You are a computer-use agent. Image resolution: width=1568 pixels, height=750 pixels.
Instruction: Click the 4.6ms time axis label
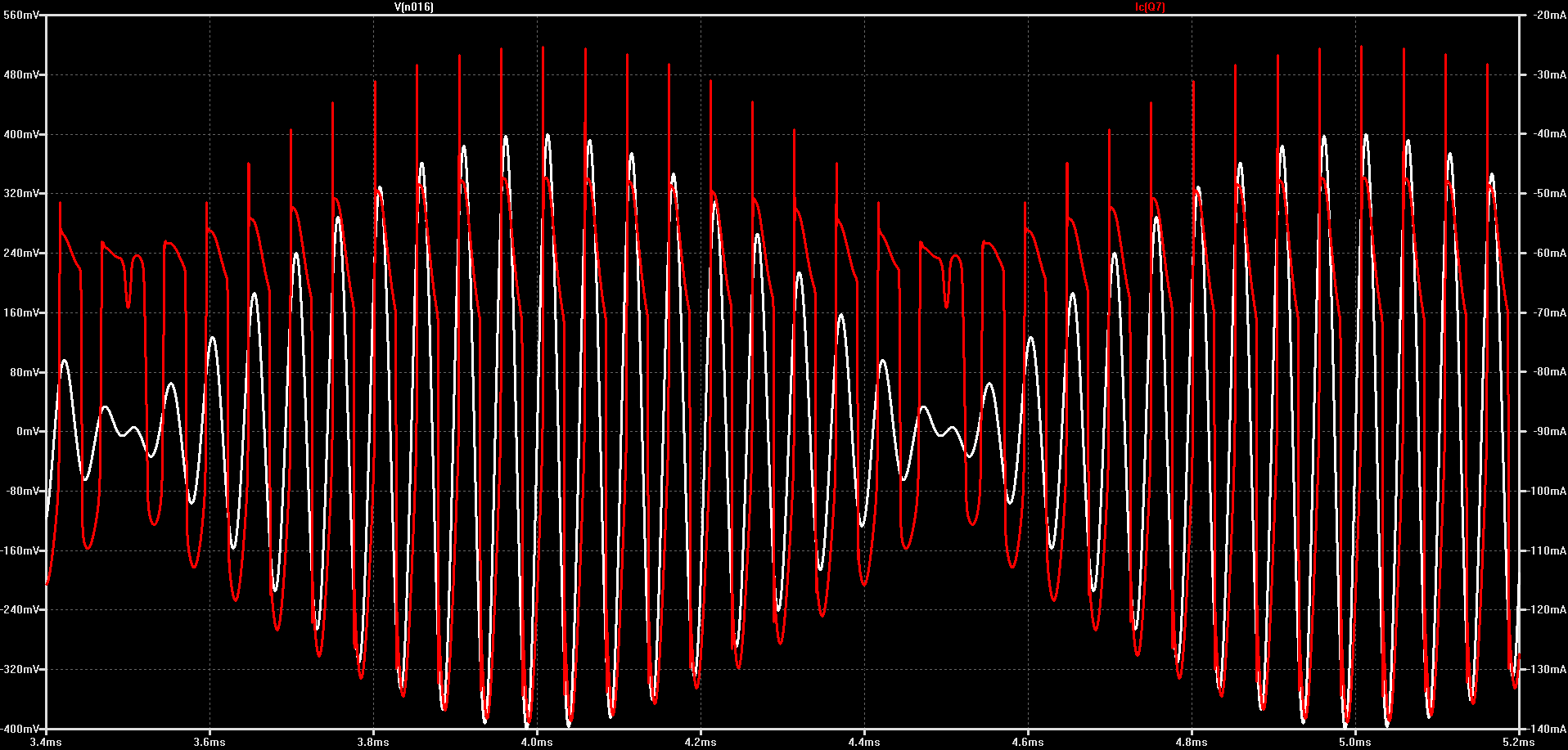click(1028, 743)
